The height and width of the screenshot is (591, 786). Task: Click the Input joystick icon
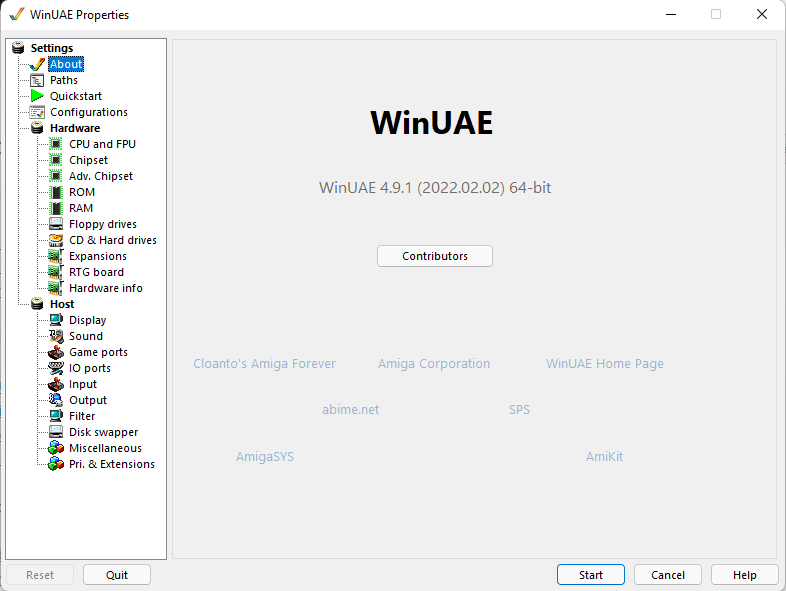(x=56, y=384)
